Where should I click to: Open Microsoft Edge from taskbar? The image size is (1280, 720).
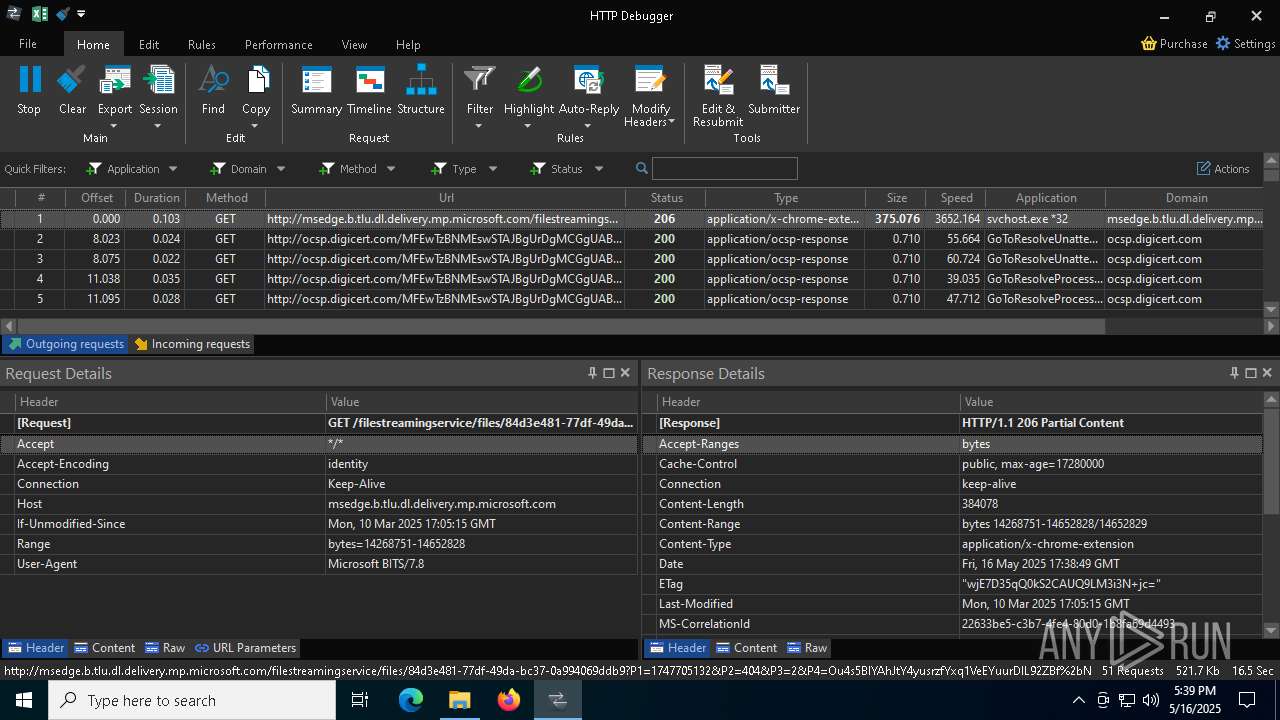point(411,700)
